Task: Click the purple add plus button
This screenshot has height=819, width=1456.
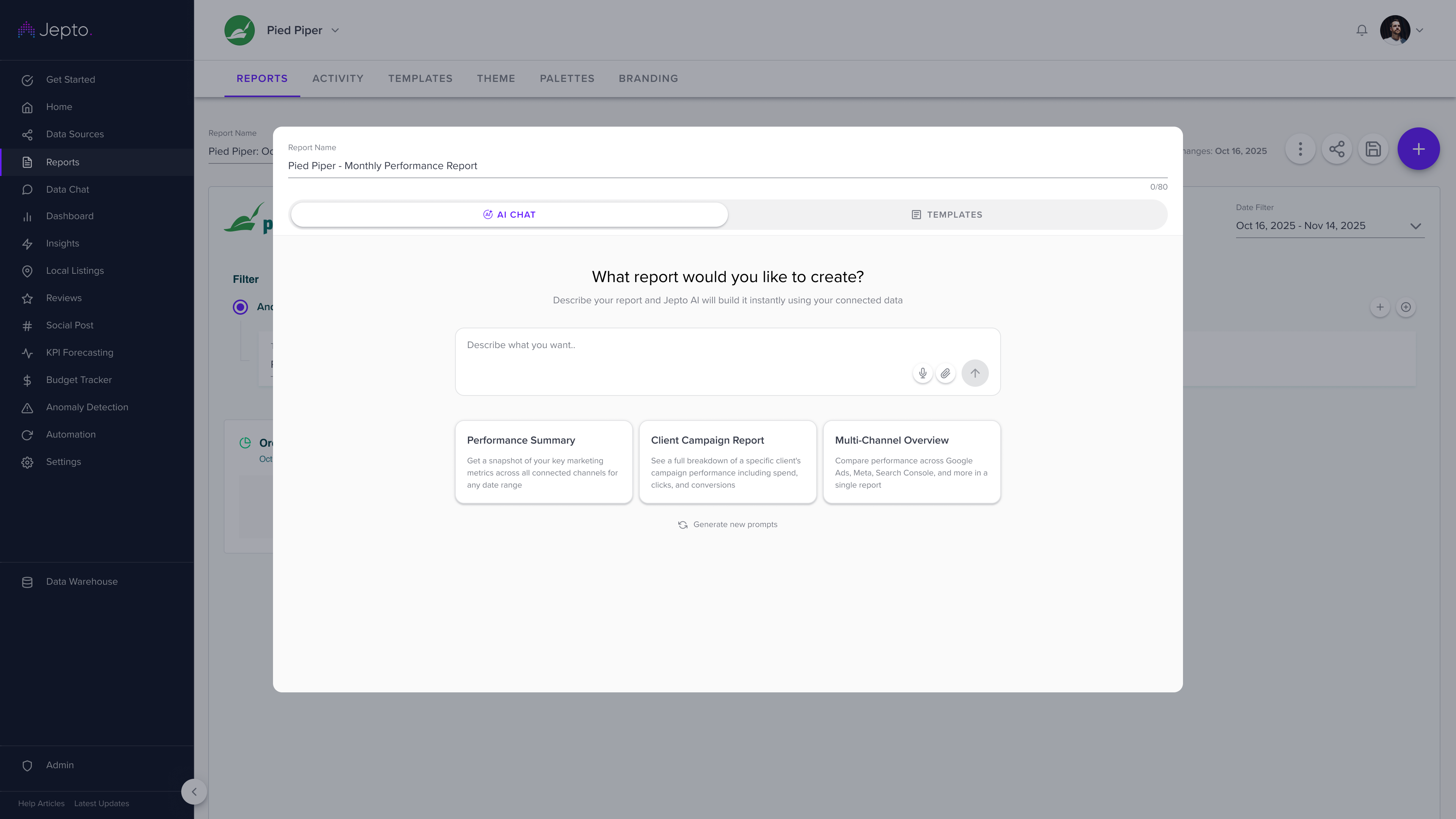Action: tap(1418, 149)
